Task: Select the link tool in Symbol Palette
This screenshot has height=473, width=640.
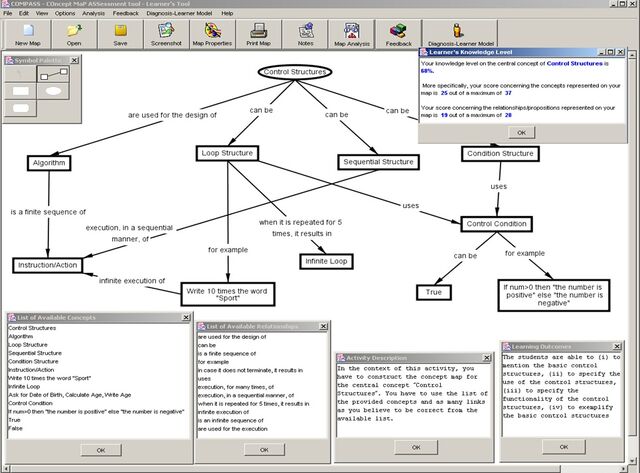Action: pos(53,74)
